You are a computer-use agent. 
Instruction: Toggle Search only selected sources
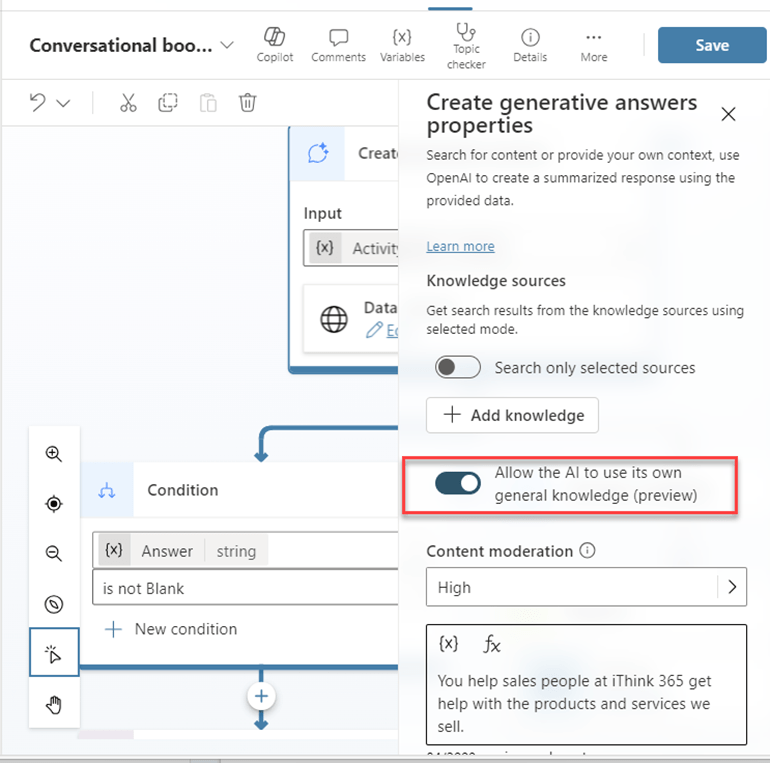tap(458, 367)
